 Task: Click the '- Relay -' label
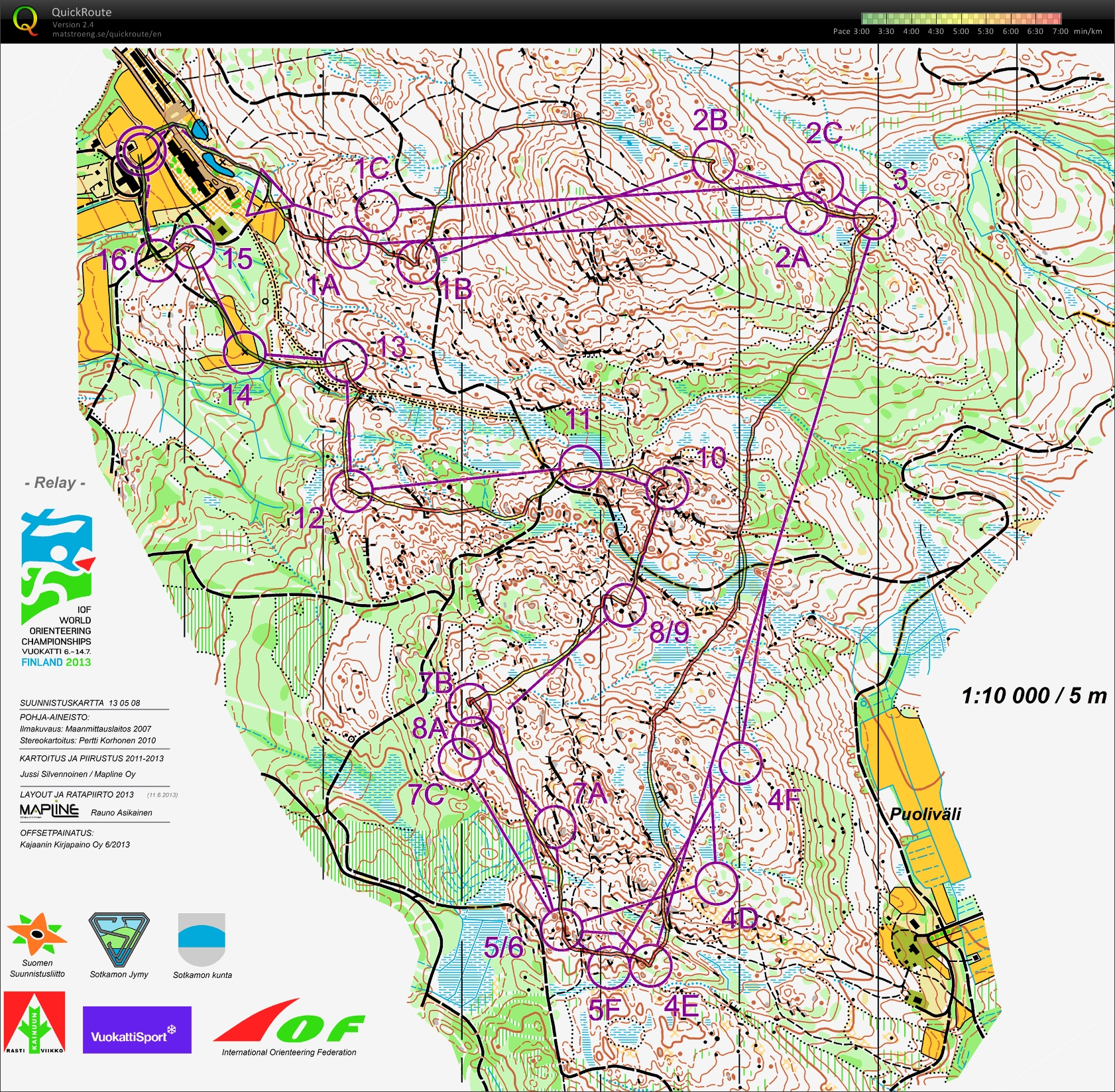click(x=55, y=483)
